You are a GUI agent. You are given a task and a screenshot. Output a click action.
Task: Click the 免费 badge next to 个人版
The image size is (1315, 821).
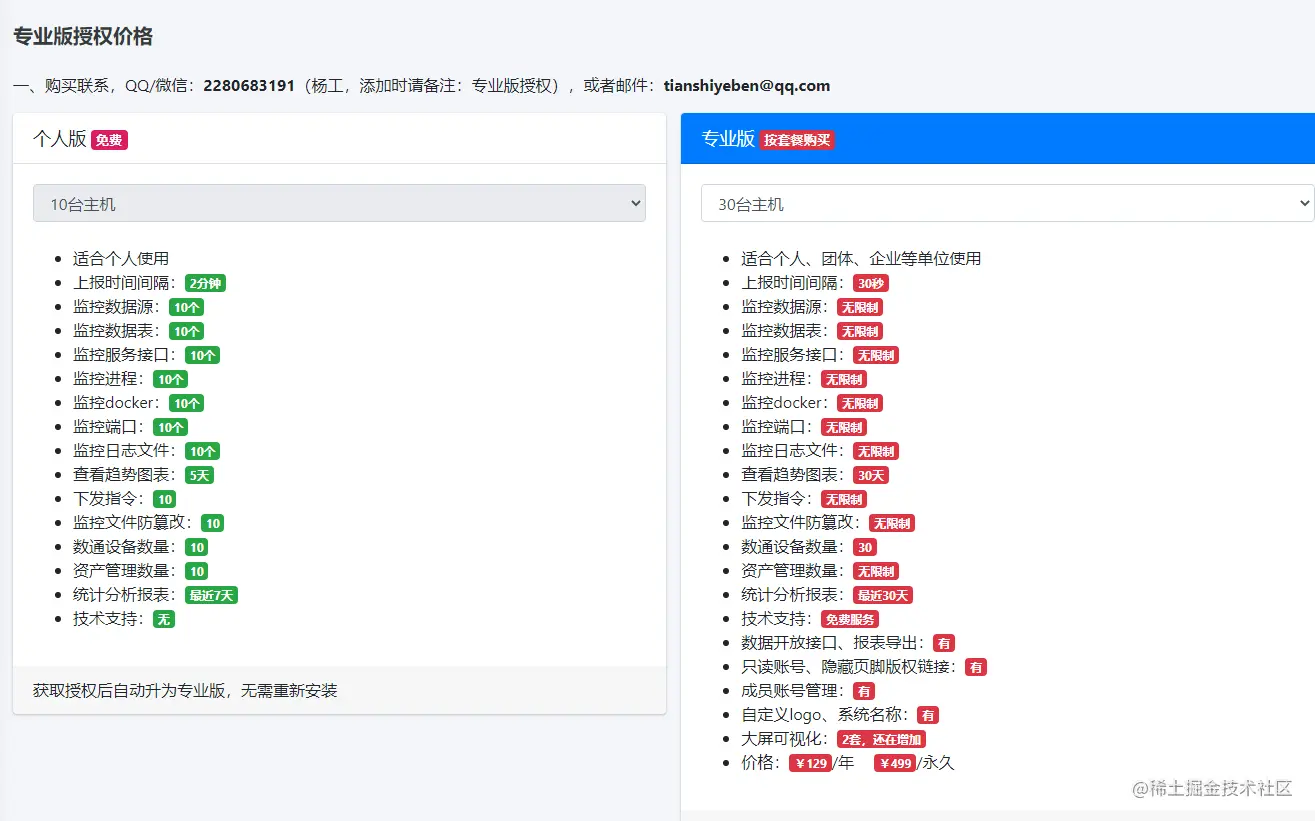click(x=109, y=140)
